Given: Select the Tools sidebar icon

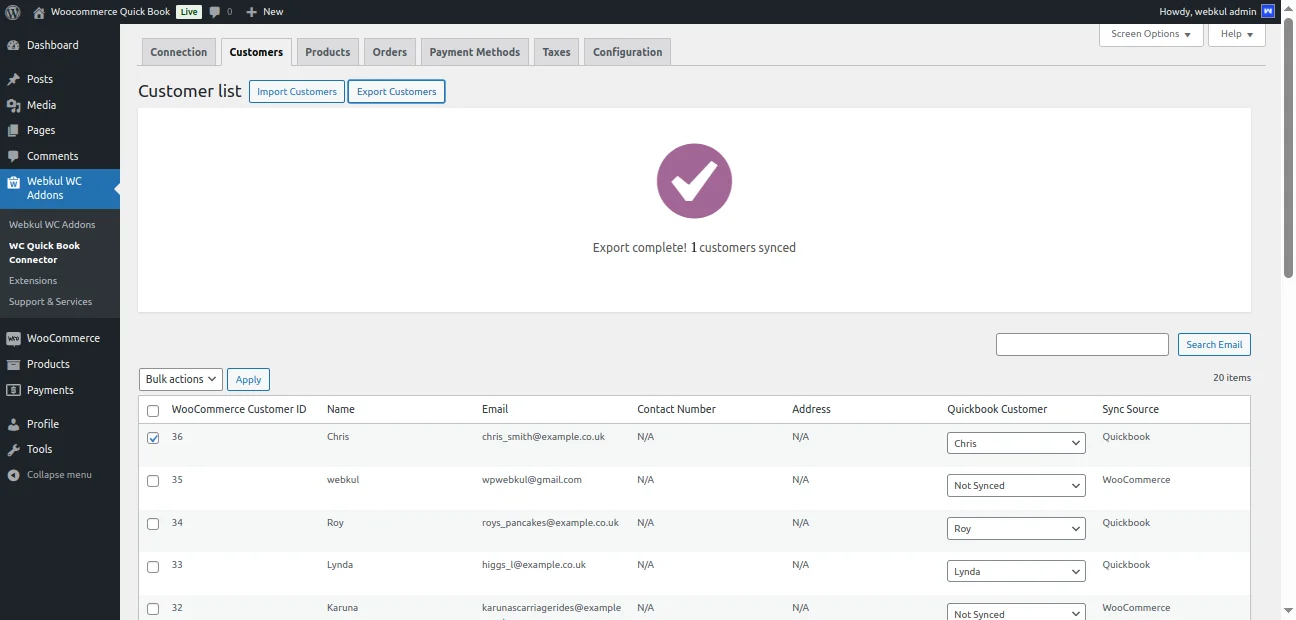Looking at the screenshot, I should (x=13, y=449).
